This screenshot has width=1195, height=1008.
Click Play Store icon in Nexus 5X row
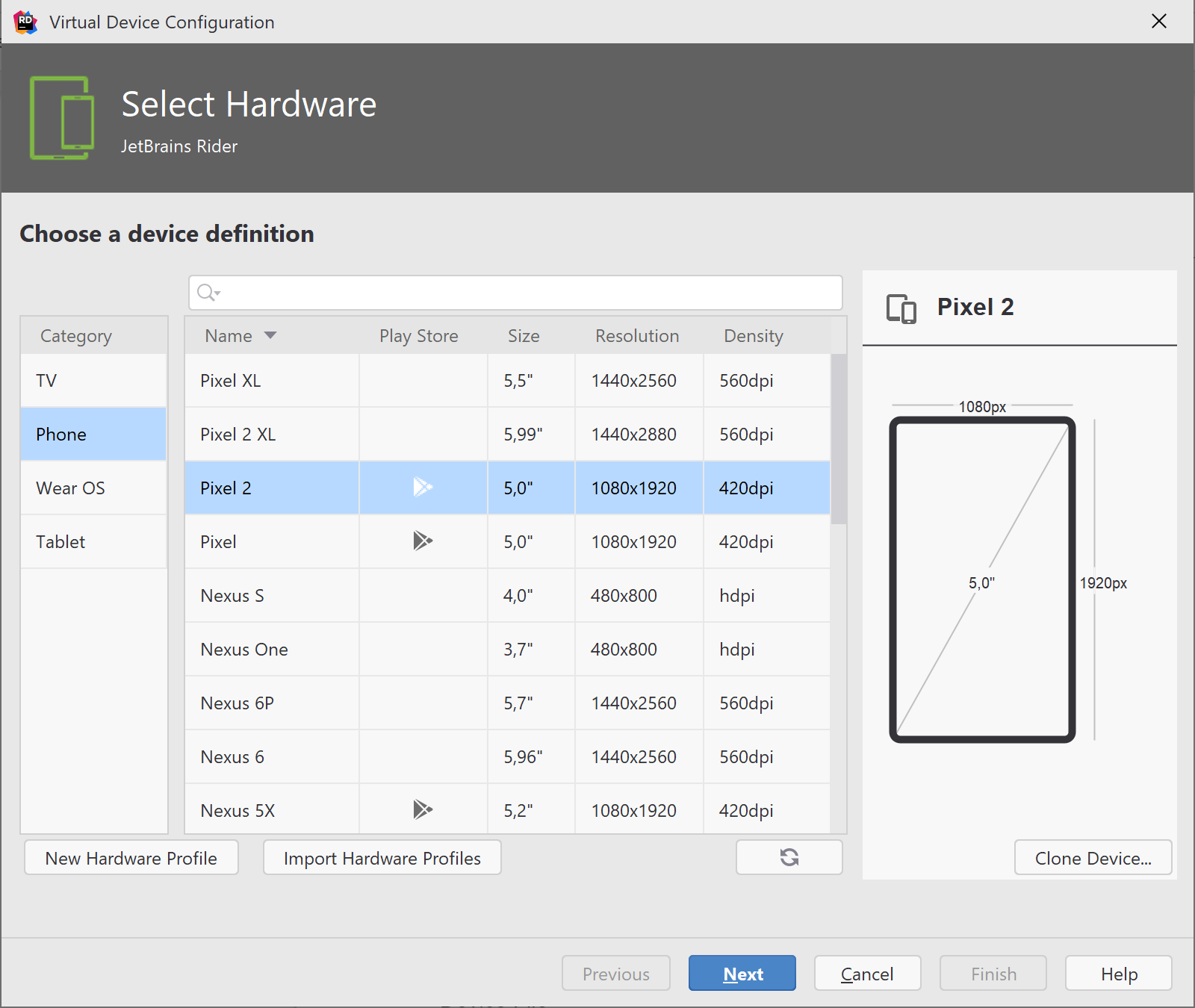[423, 809]
